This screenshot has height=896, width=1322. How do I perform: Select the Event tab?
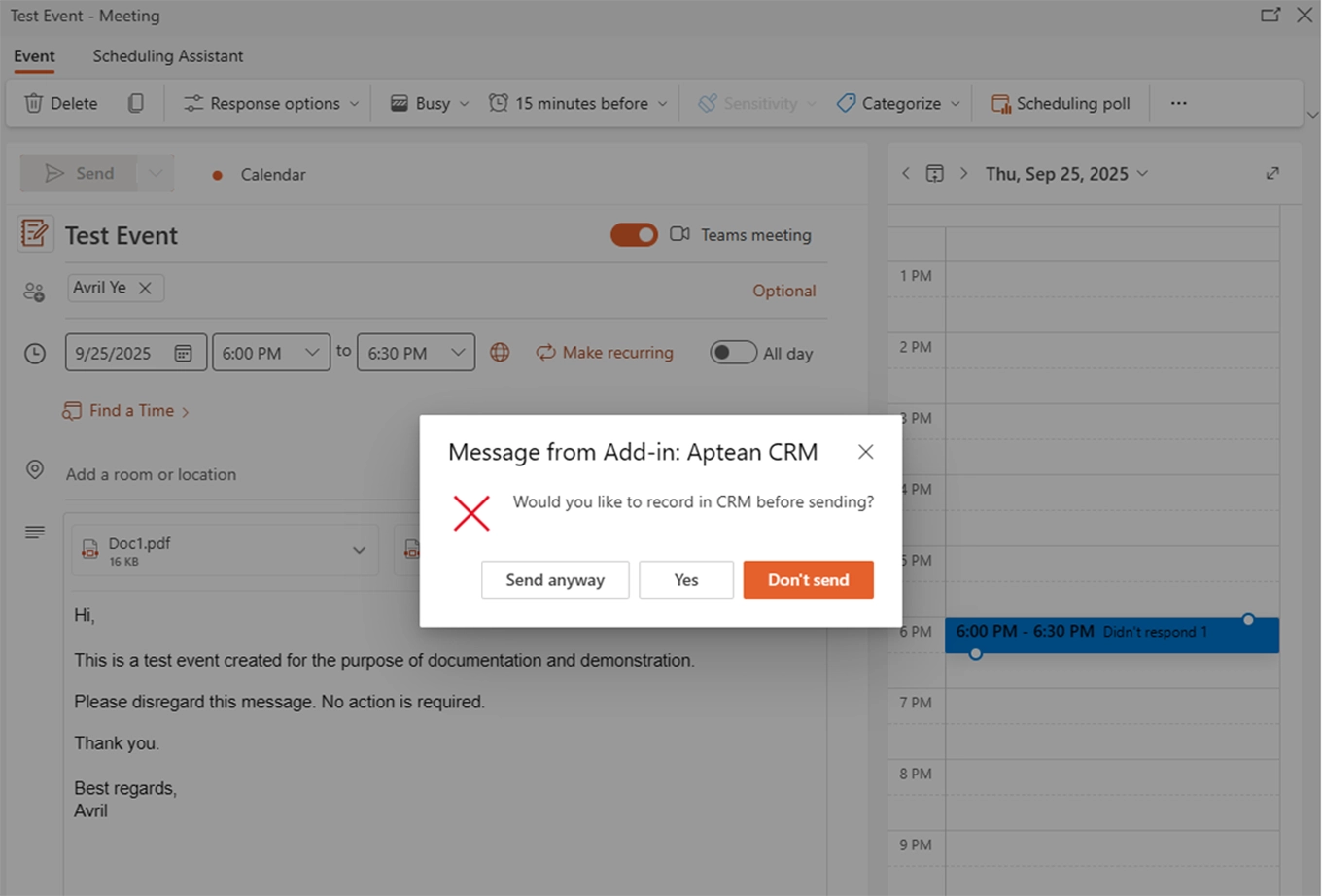pos(34,56)
